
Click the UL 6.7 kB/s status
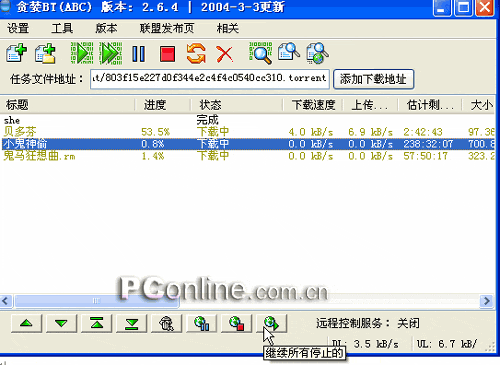[x=447, y=344]
